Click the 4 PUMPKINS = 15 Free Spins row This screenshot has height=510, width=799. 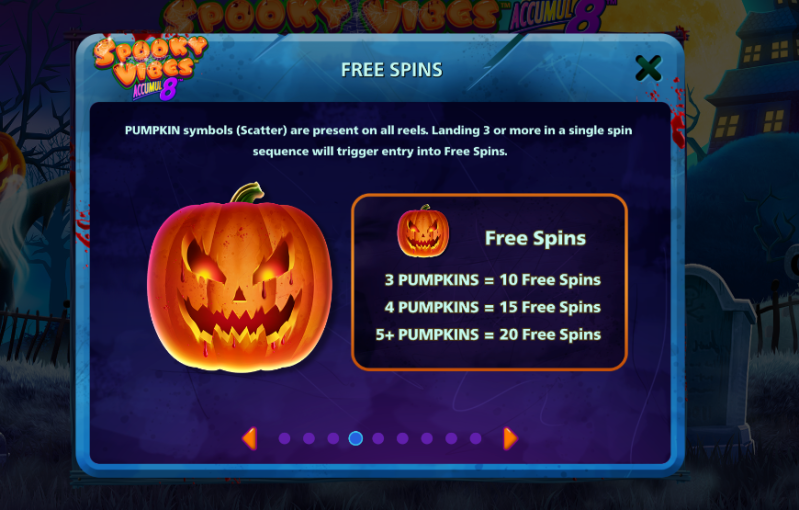click(493, 307)
